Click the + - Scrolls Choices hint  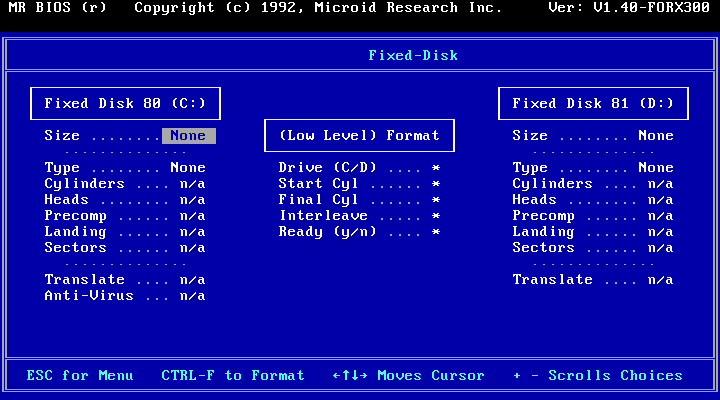coord(598,376)
